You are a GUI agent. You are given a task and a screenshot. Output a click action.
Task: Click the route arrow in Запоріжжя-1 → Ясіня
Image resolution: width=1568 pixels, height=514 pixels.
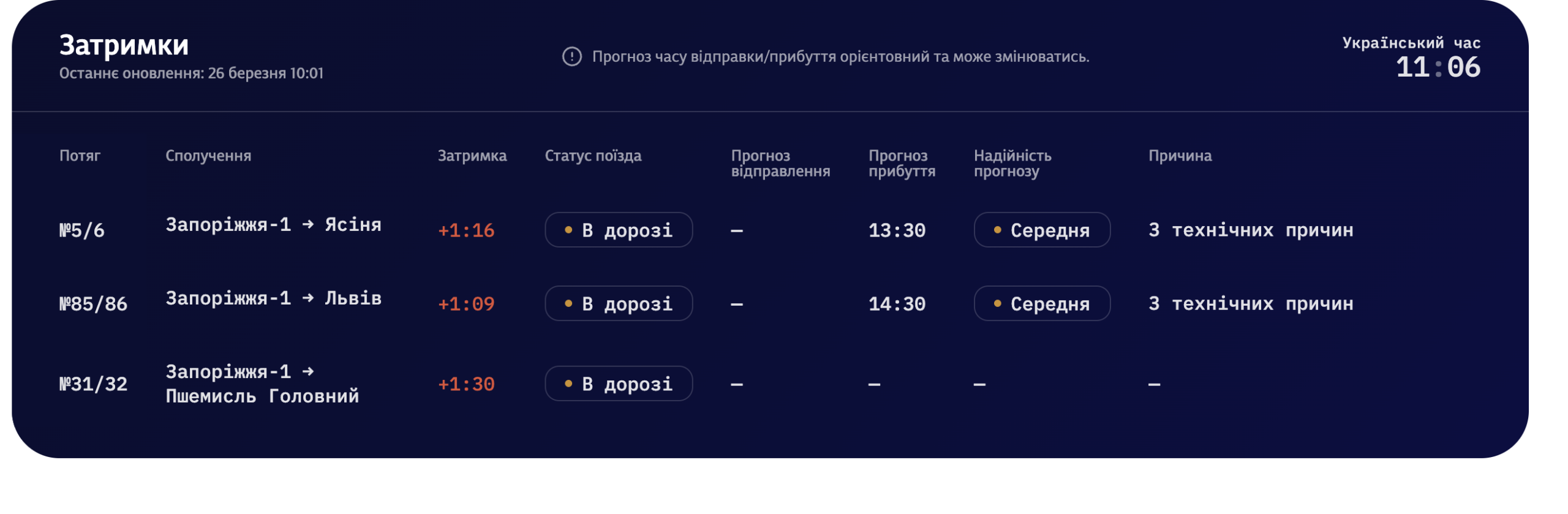tap(308, 225)
